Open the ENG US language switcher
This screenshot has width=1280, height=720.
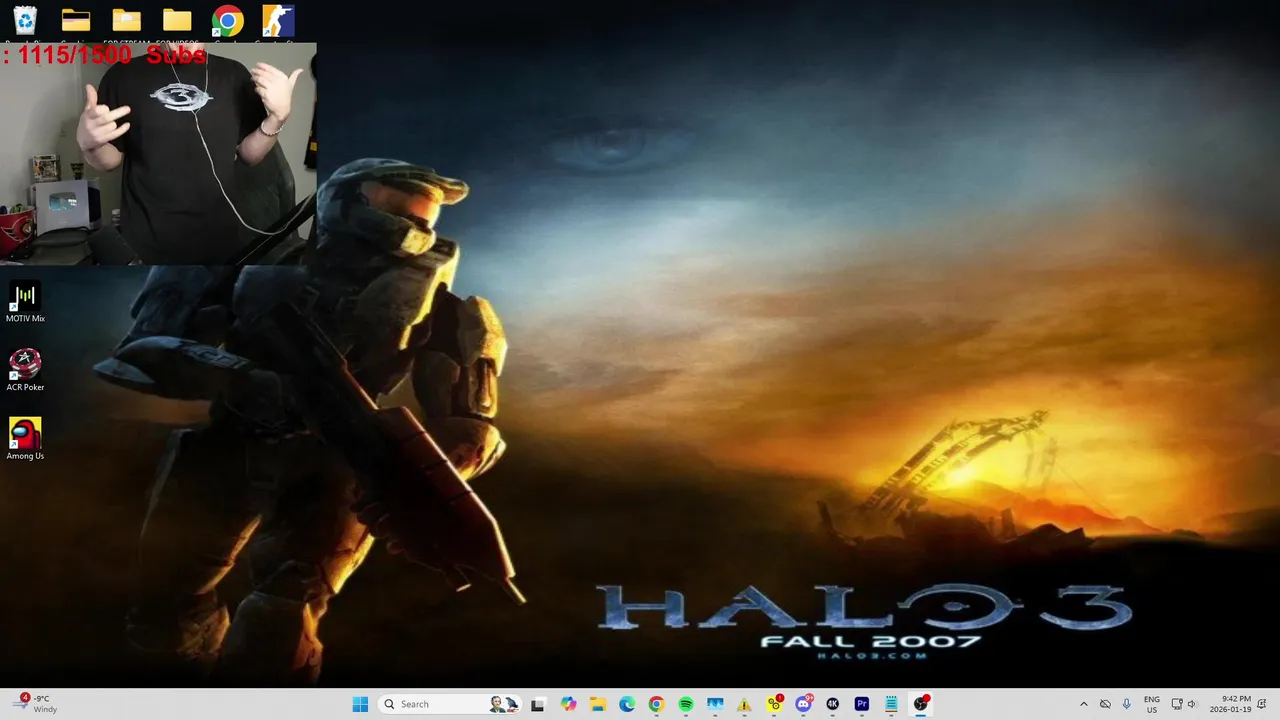(1152, 704)
